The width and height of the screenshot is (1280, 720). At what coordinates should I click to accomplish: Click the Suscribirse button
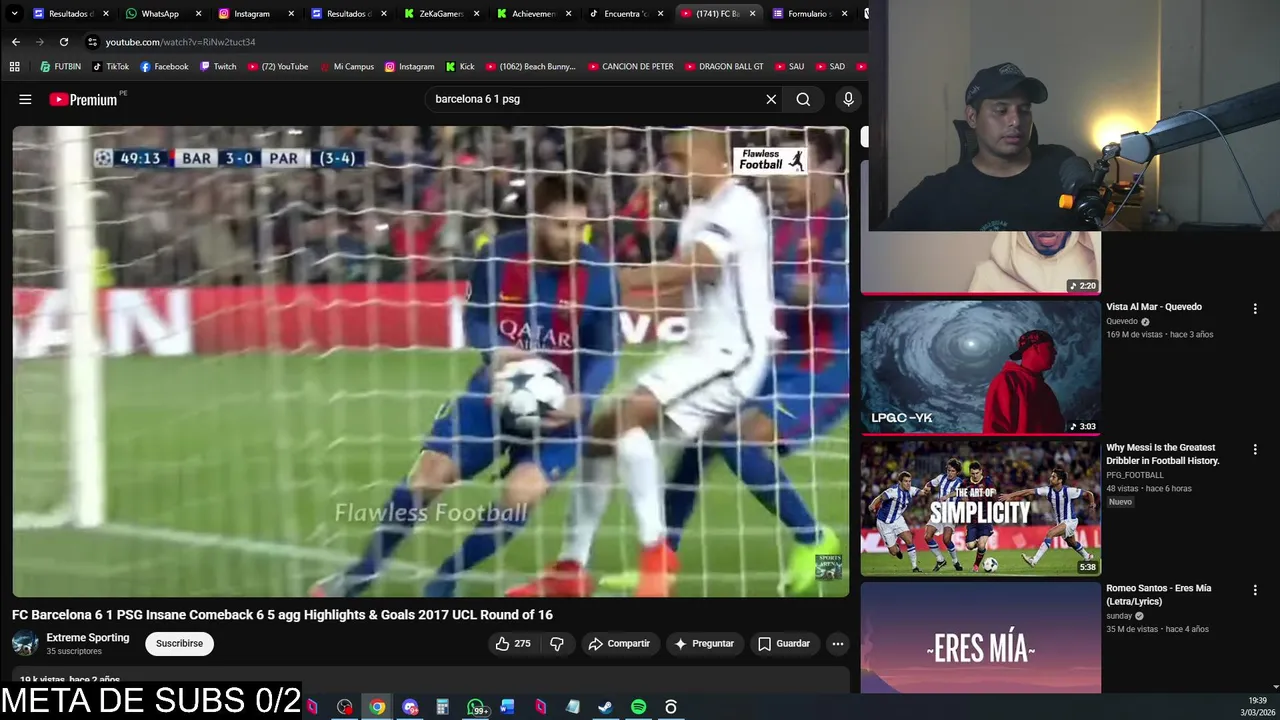pos(179,643)
